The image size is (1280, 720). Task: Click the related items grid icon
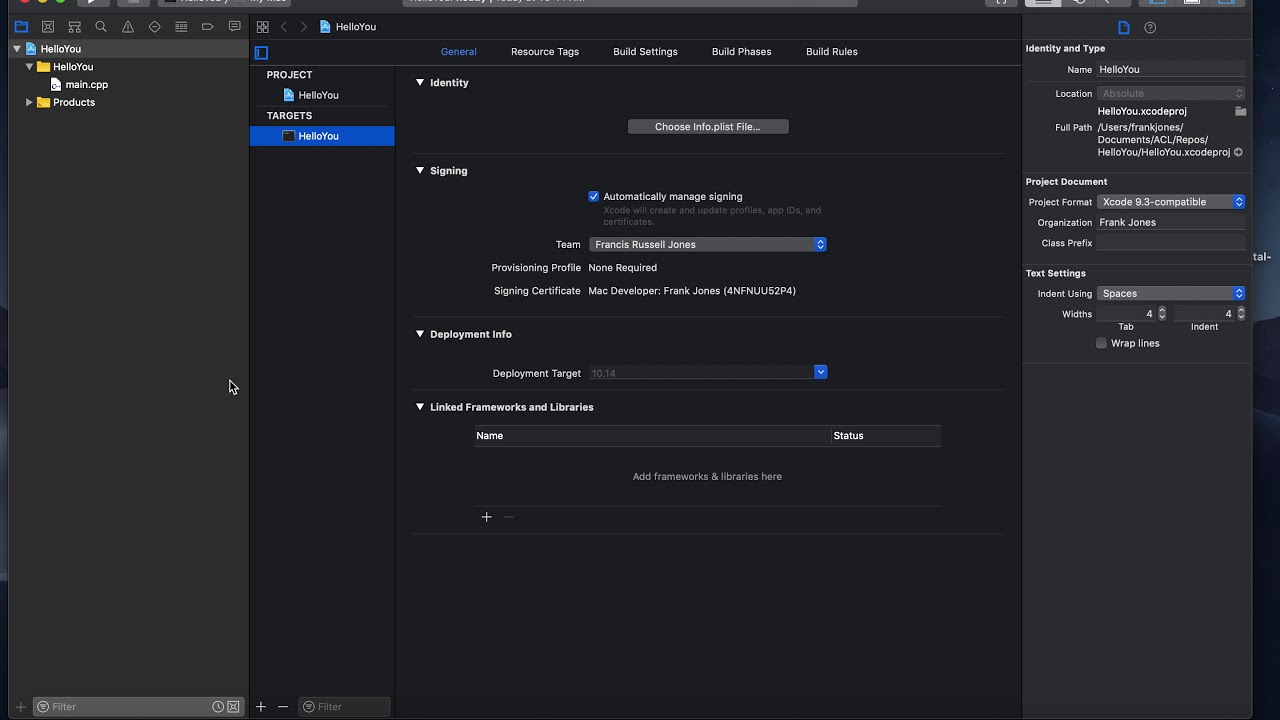click(x=262, y=27)
